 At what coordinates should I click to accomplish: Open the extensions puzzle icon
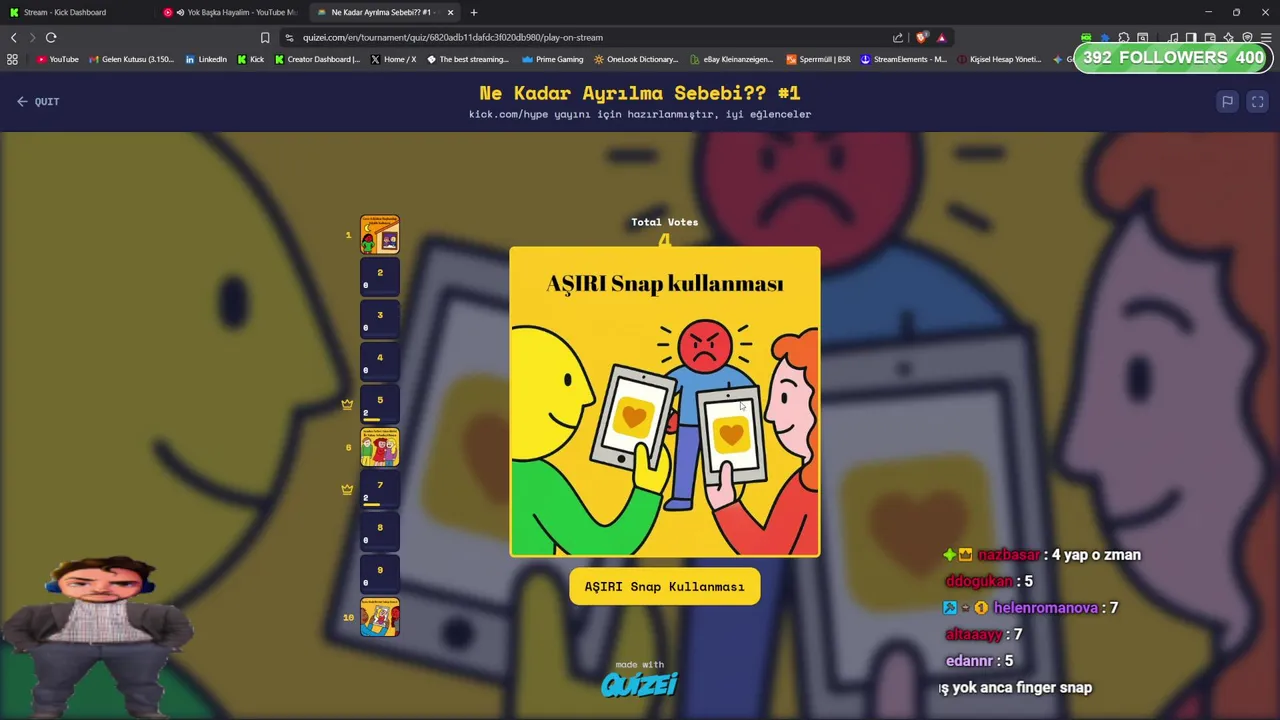point(1124,37)
